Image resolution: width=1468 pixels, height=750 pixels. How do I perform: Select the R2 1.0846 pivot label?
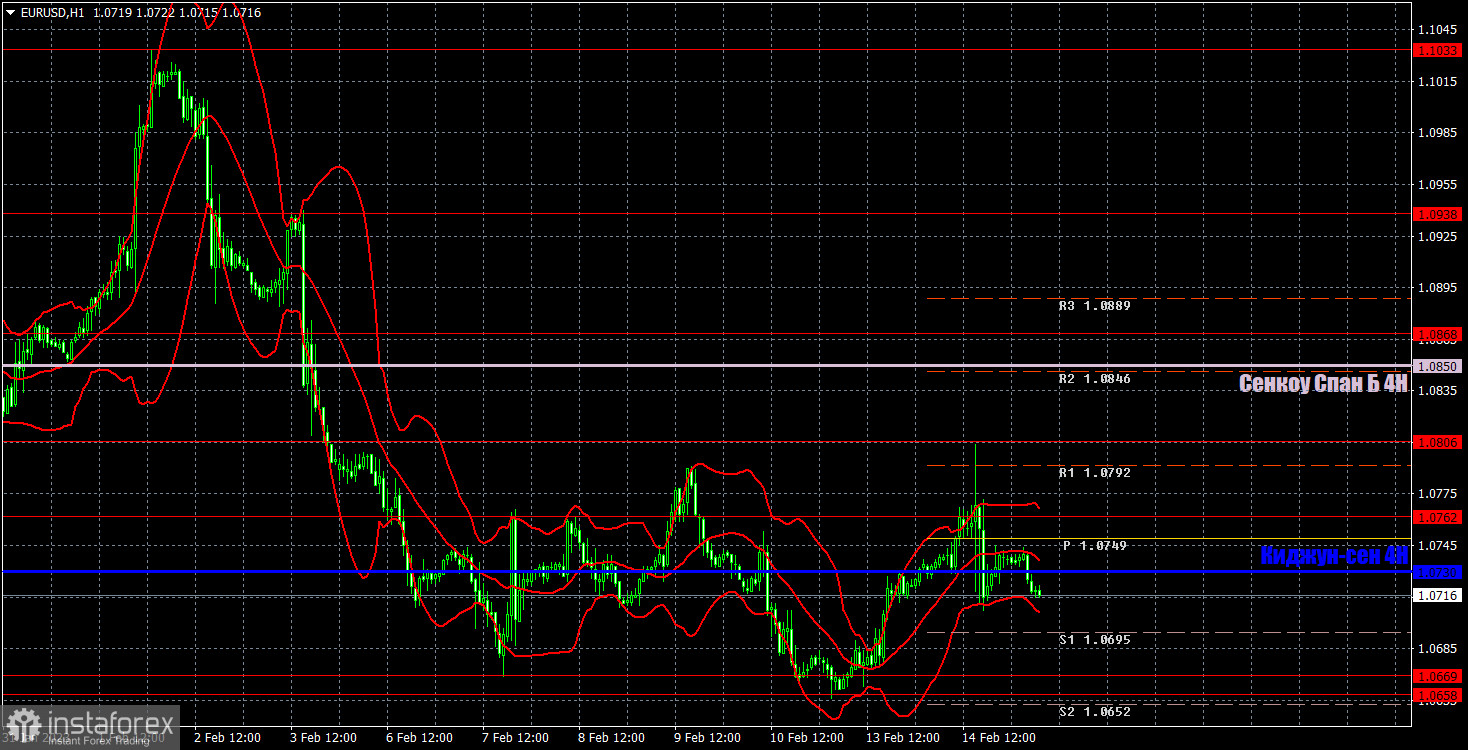pyautogui.click(x=1095, y=379)
